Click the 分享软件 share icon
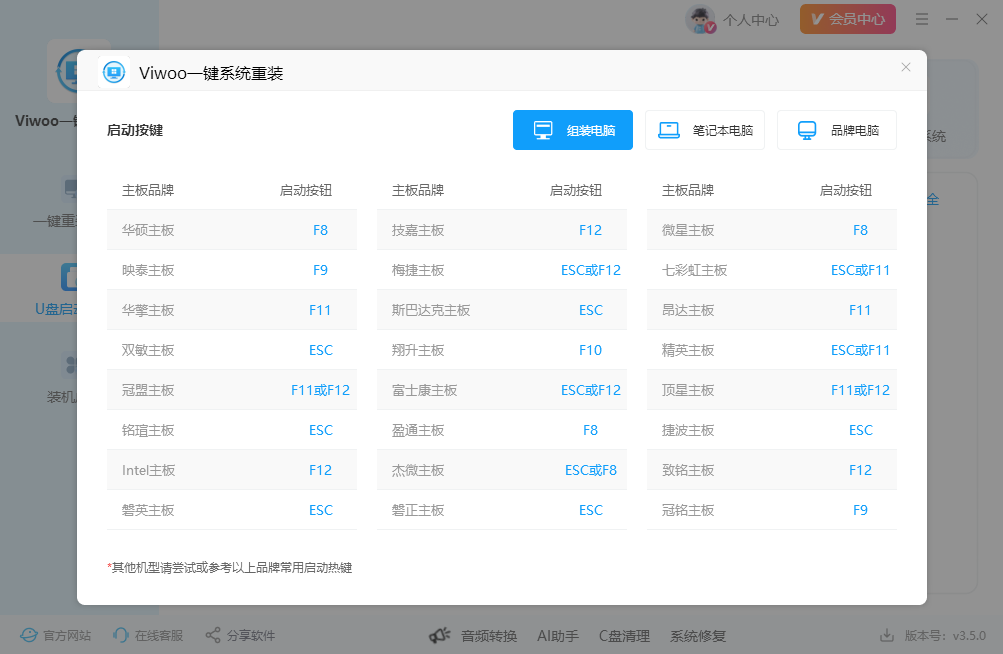1003x654 pixels. 213,635
